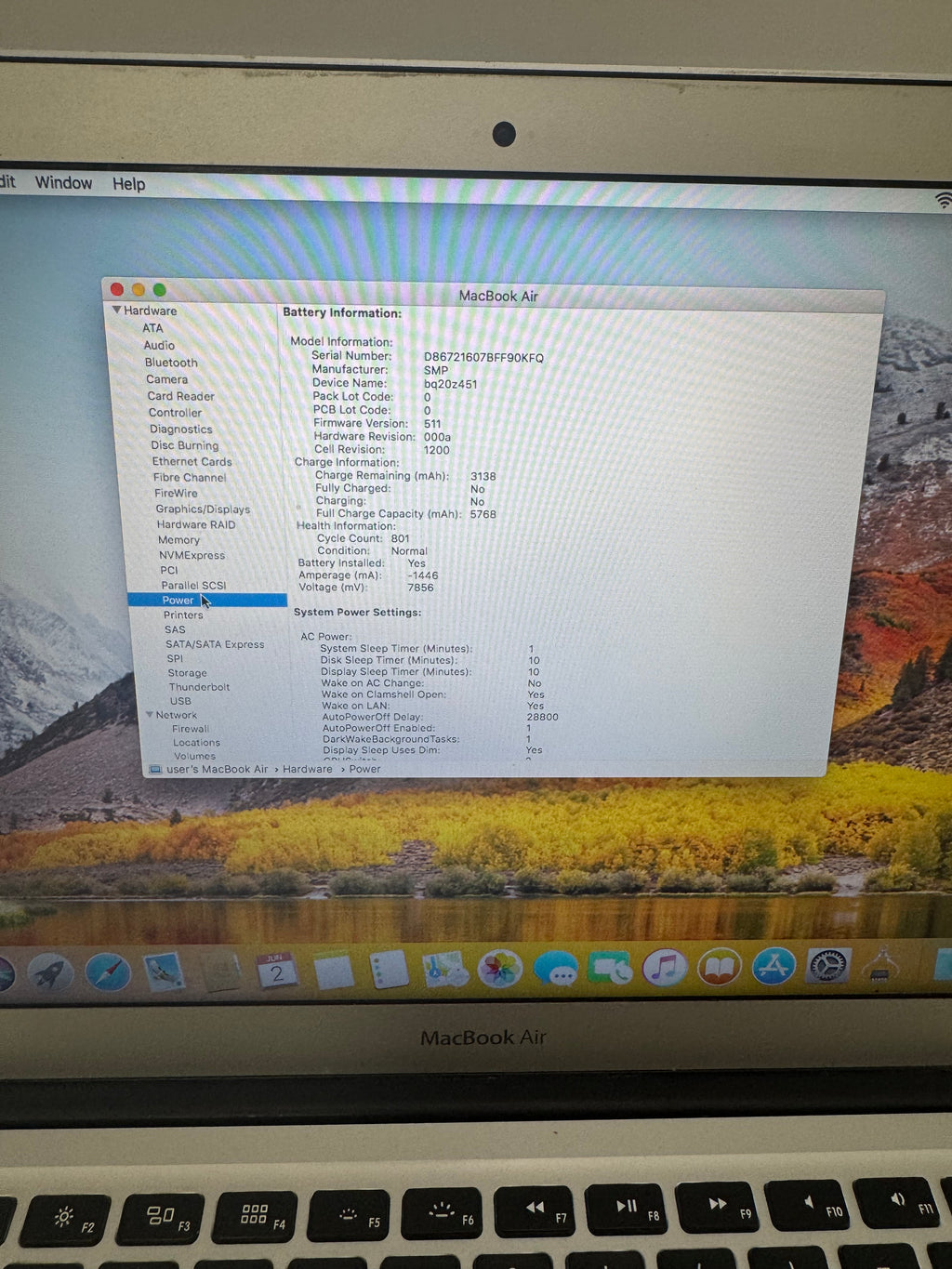Open System Preferences gear in the Dock
952x1269 pixels.
point(827,966)
